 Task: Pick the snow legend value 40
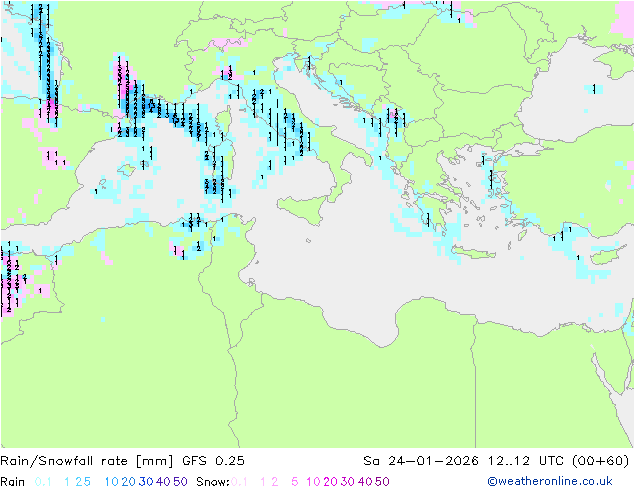click(x=365, y=482)
